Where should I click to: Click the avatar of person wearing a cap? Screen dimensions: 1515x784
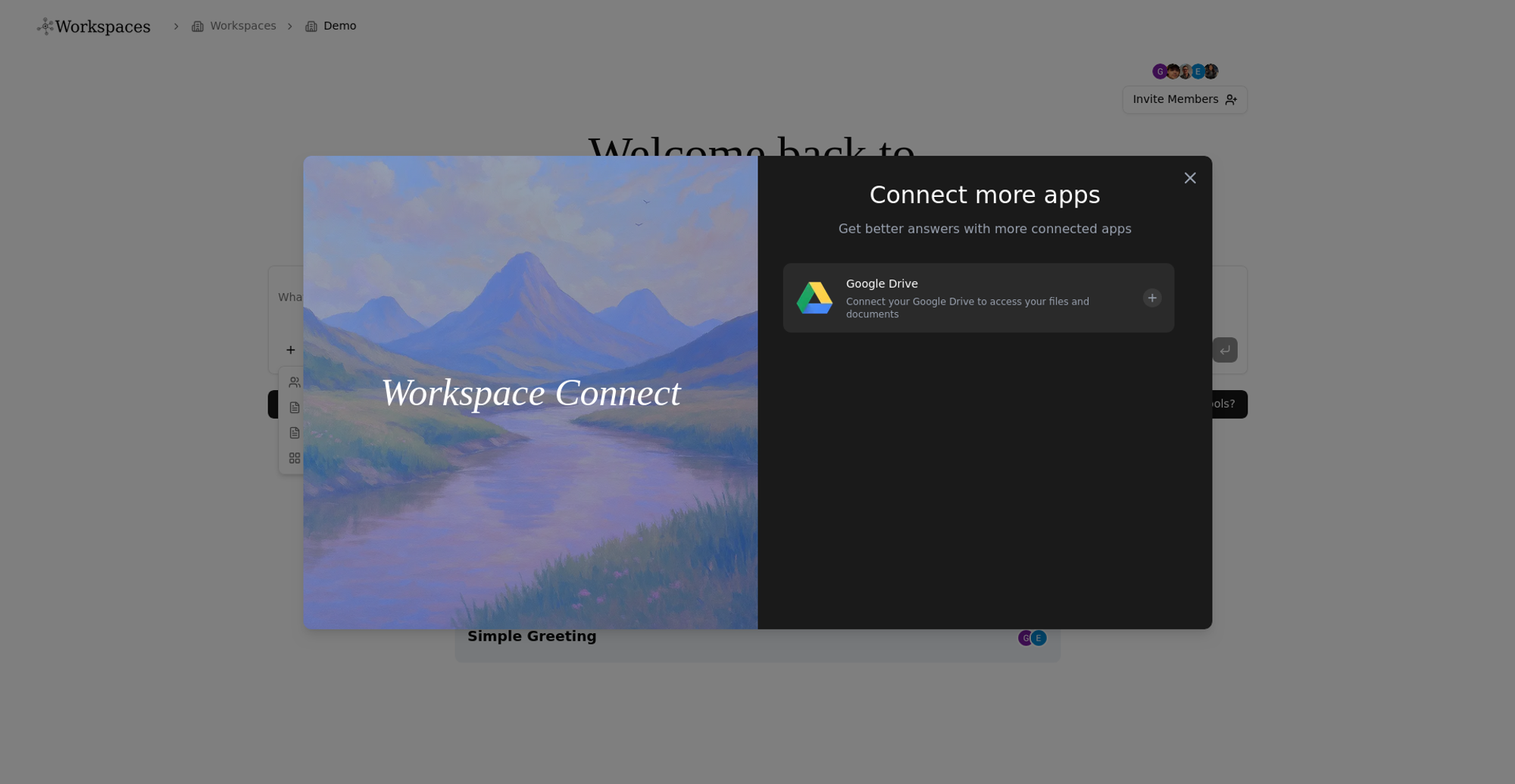(1173, 71)
